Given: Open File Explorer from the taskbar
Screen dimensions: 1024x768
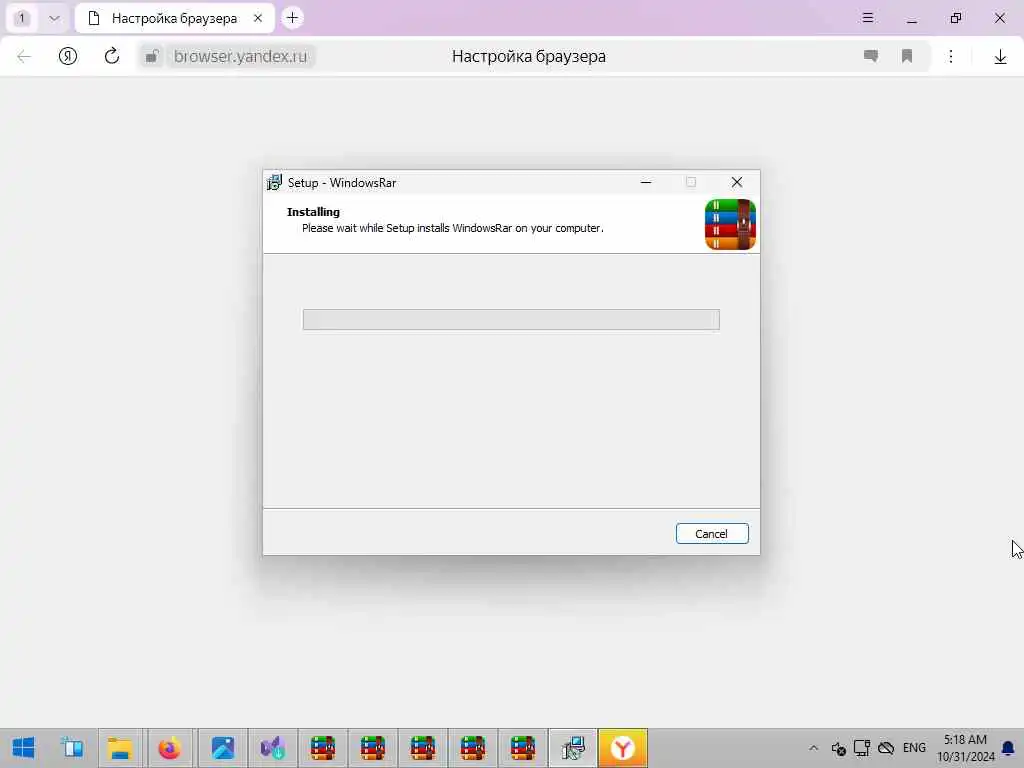Looking at the screenshot, I should (x=120, y=748).
